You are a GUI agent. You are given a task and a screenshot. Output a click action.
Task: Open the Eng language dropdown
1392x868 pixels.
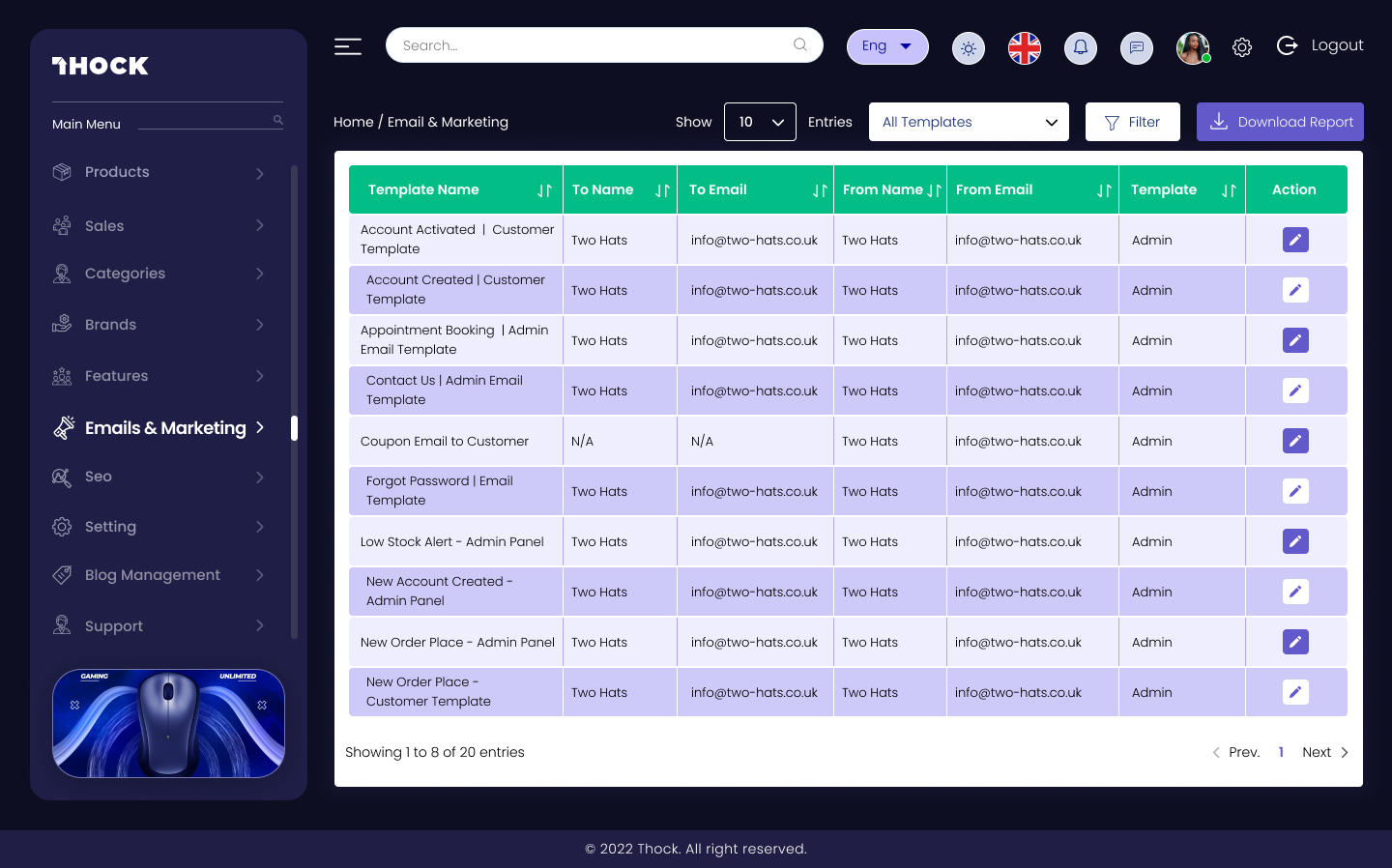pyautogui.click(x=886, y=46)
